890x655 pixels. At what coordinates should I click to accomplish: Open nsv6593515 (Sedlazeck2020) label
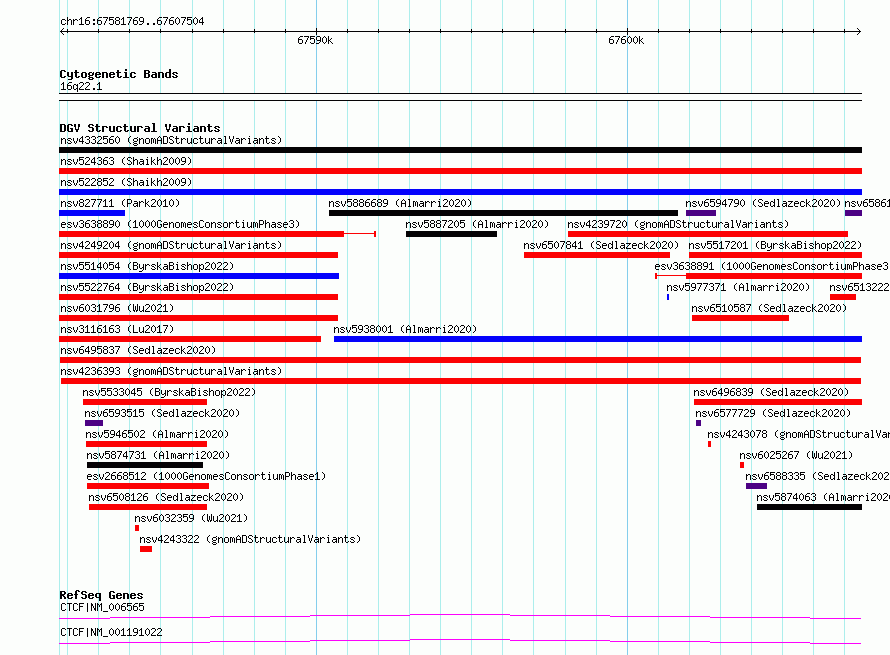162,413
